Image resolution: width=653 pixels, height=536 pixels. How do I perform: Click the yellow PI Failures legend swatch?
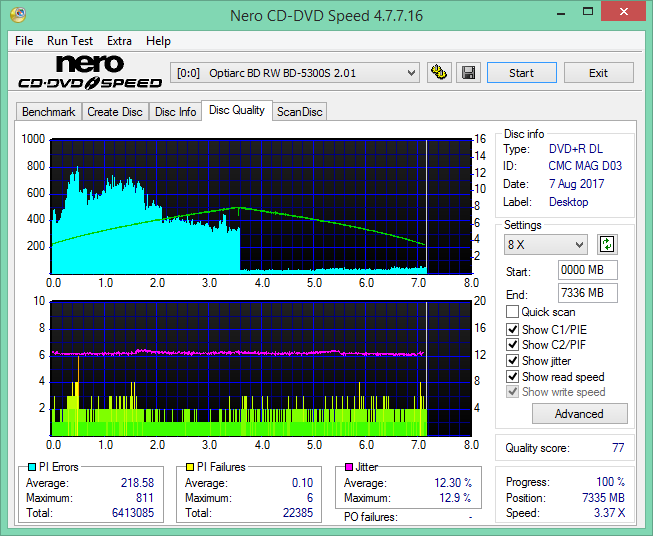coord(189,467)
